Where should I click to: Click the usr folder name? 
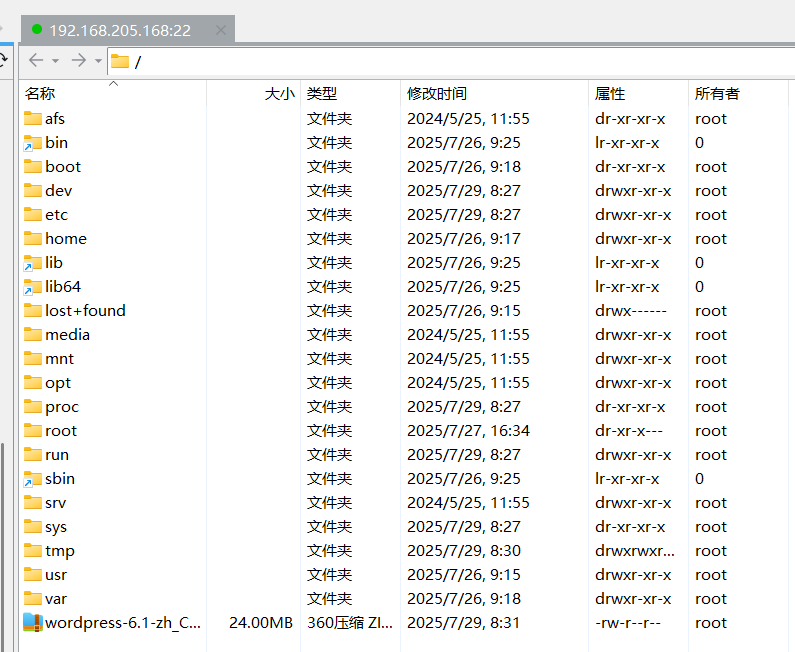[x=56, y=574]
